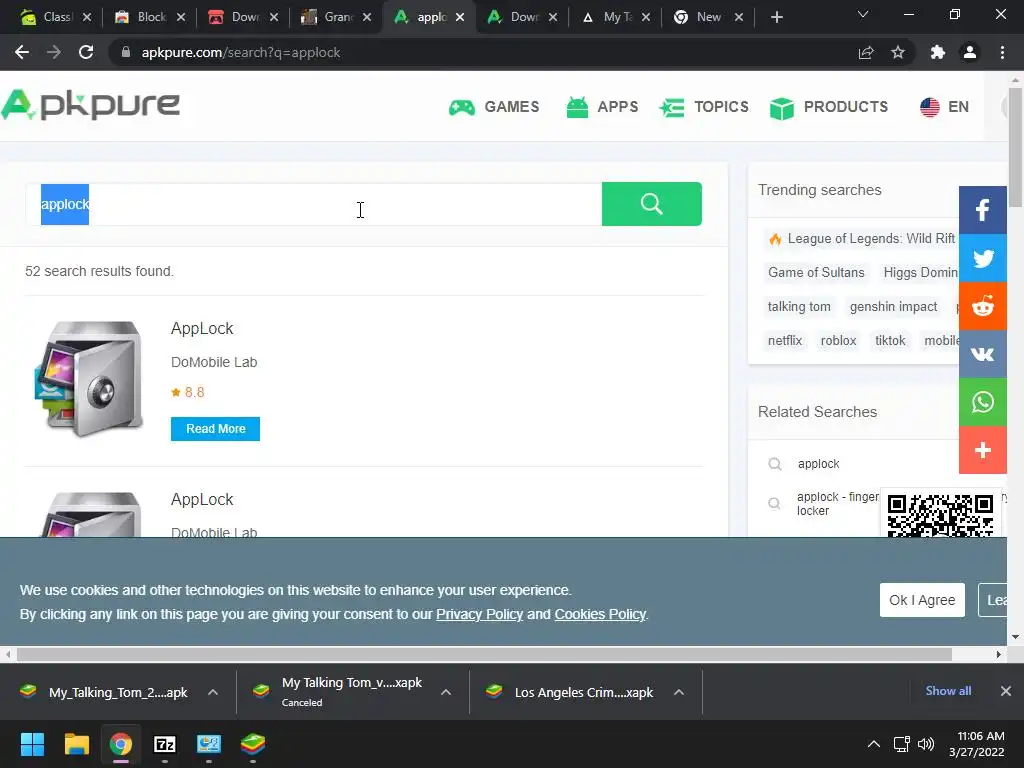Click related search applock
Viewport: 1024px width, 768px height.
point(818,464)
